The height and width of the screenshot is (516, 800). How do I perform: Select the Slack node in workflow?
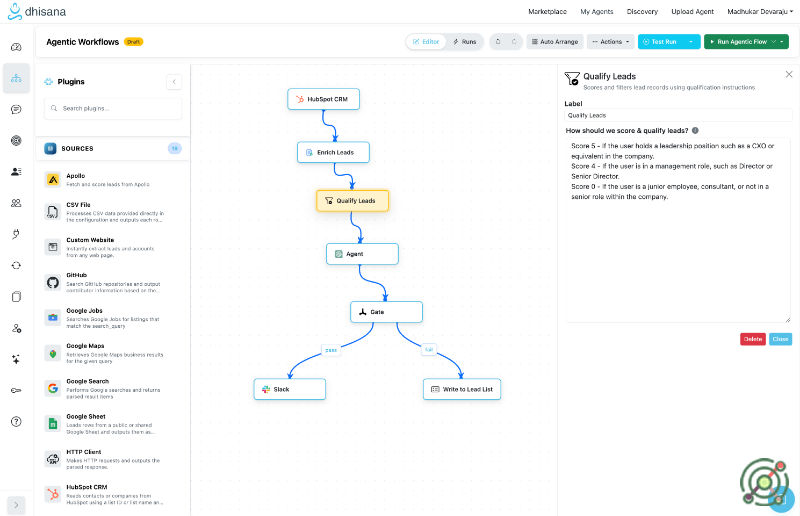pyautogui.click(x=289, y=389)
